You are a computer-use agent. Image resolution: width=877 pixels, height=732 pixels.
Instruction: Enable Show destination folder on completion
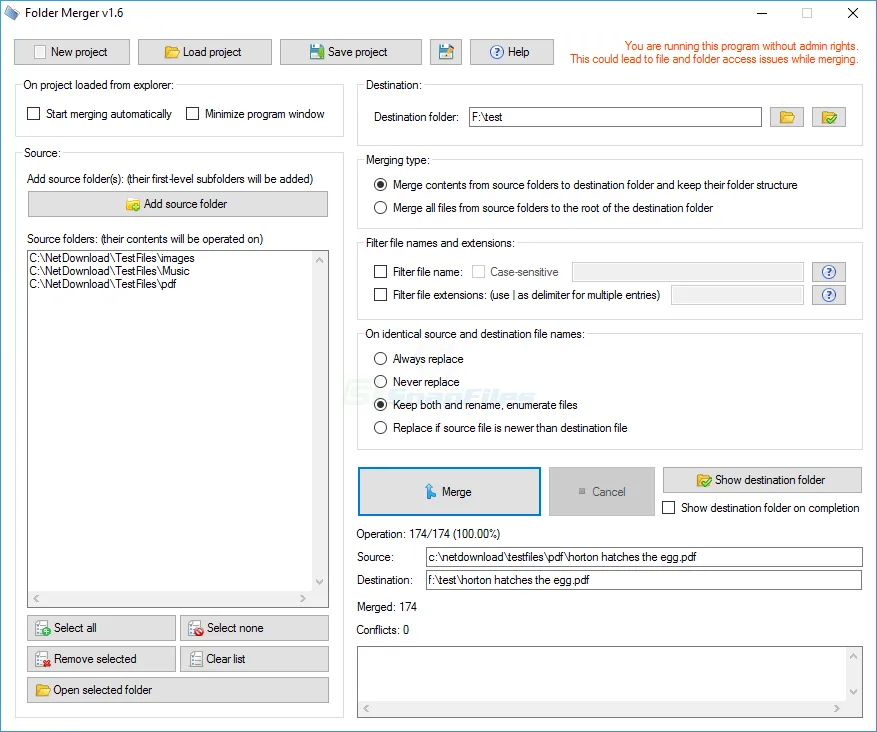point(668,508)
